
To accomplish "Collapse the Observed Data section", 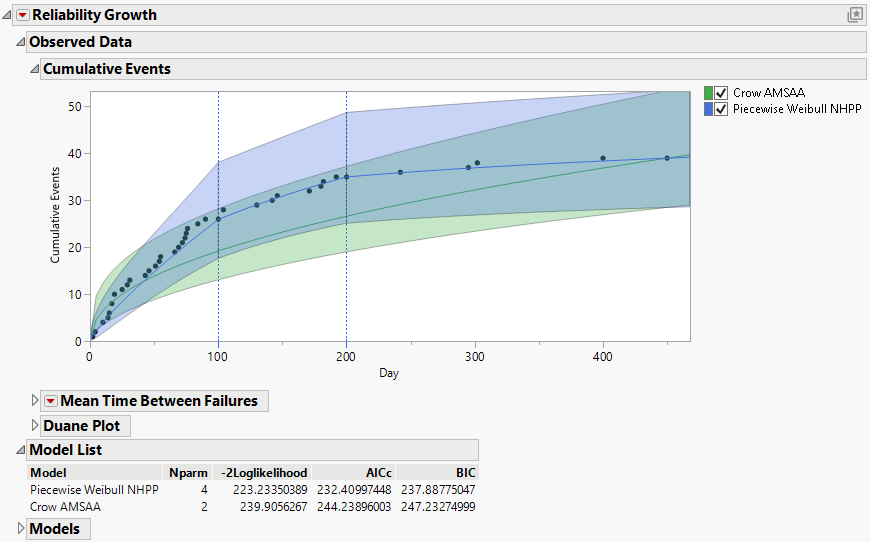I will [21, 42].
